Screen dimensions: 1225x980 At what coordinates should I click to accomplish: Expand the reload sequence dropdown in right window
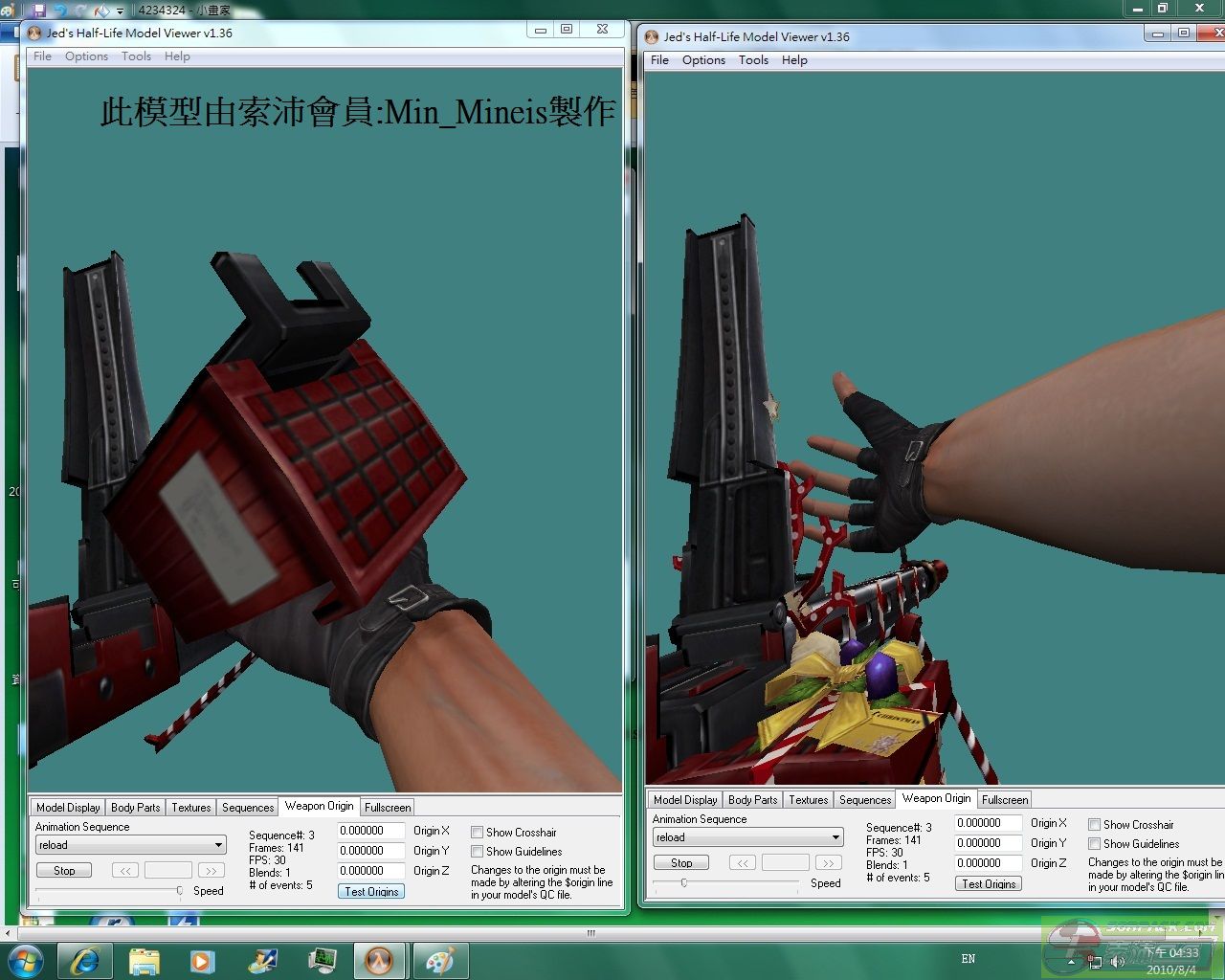tap(835, 837)
